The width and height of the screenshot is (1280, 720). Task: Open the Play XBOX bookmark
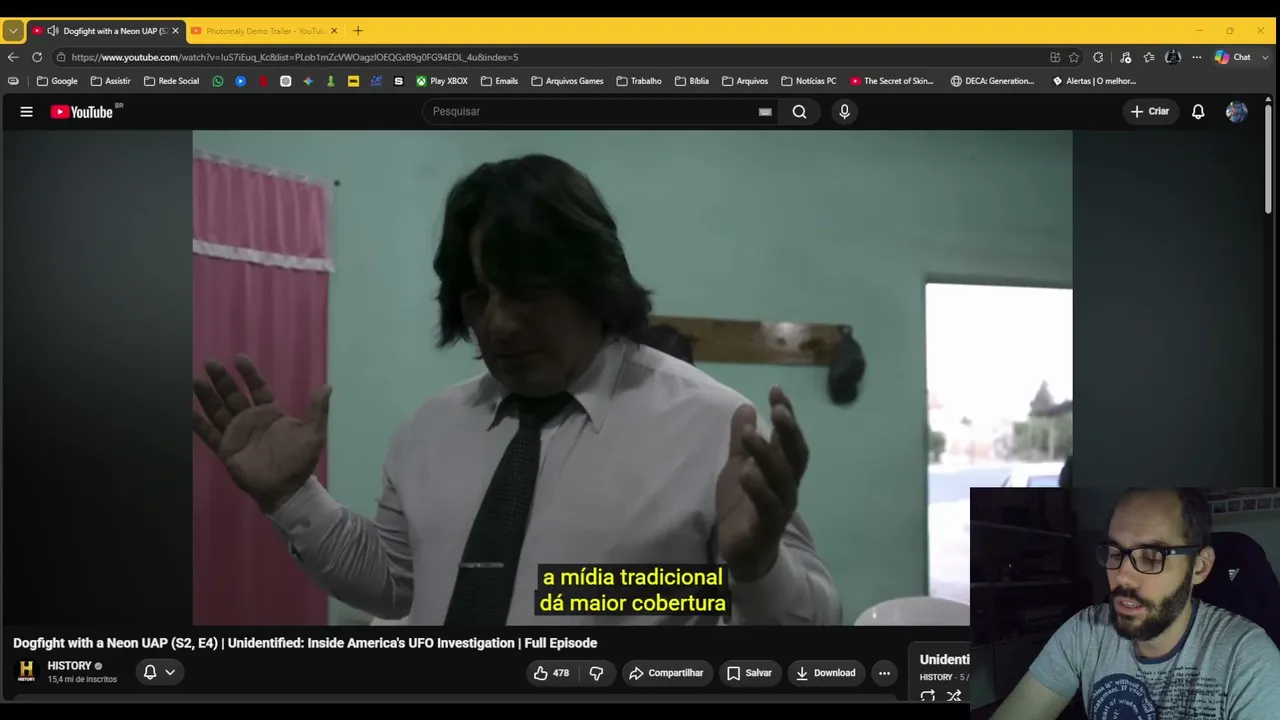442,81
